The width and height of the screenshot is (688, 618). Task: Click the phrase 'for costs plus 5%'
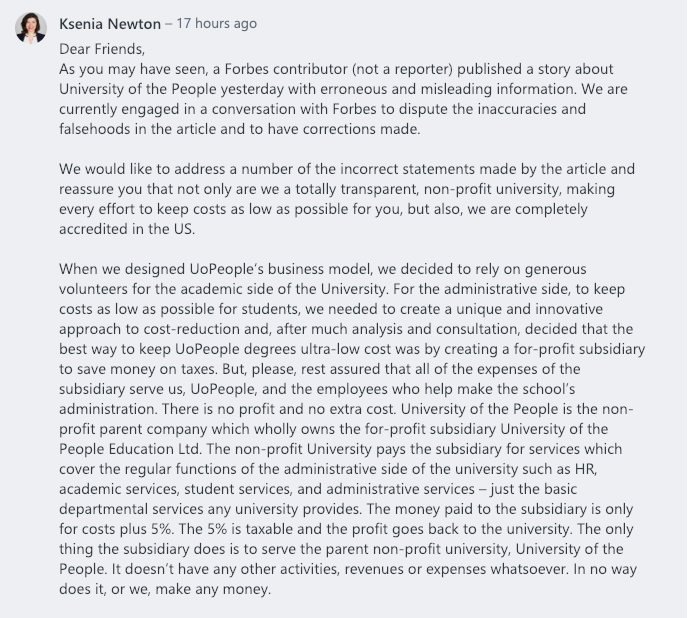116,529
